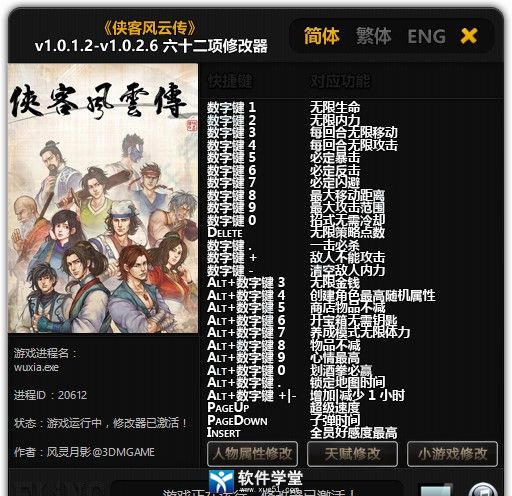
Task: Click the 对应功能 column header
Action: point(340,81)
